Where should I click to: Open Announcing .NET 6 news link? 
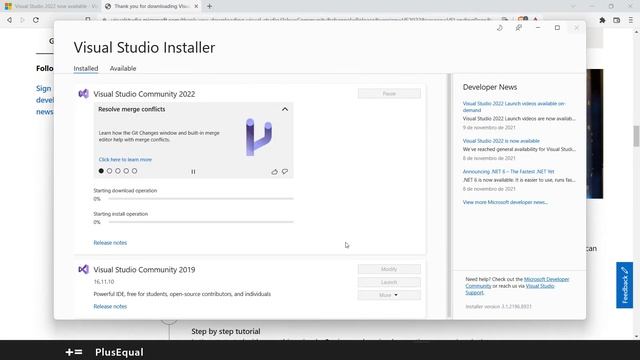pyautogui.click(x=509, y=171)
